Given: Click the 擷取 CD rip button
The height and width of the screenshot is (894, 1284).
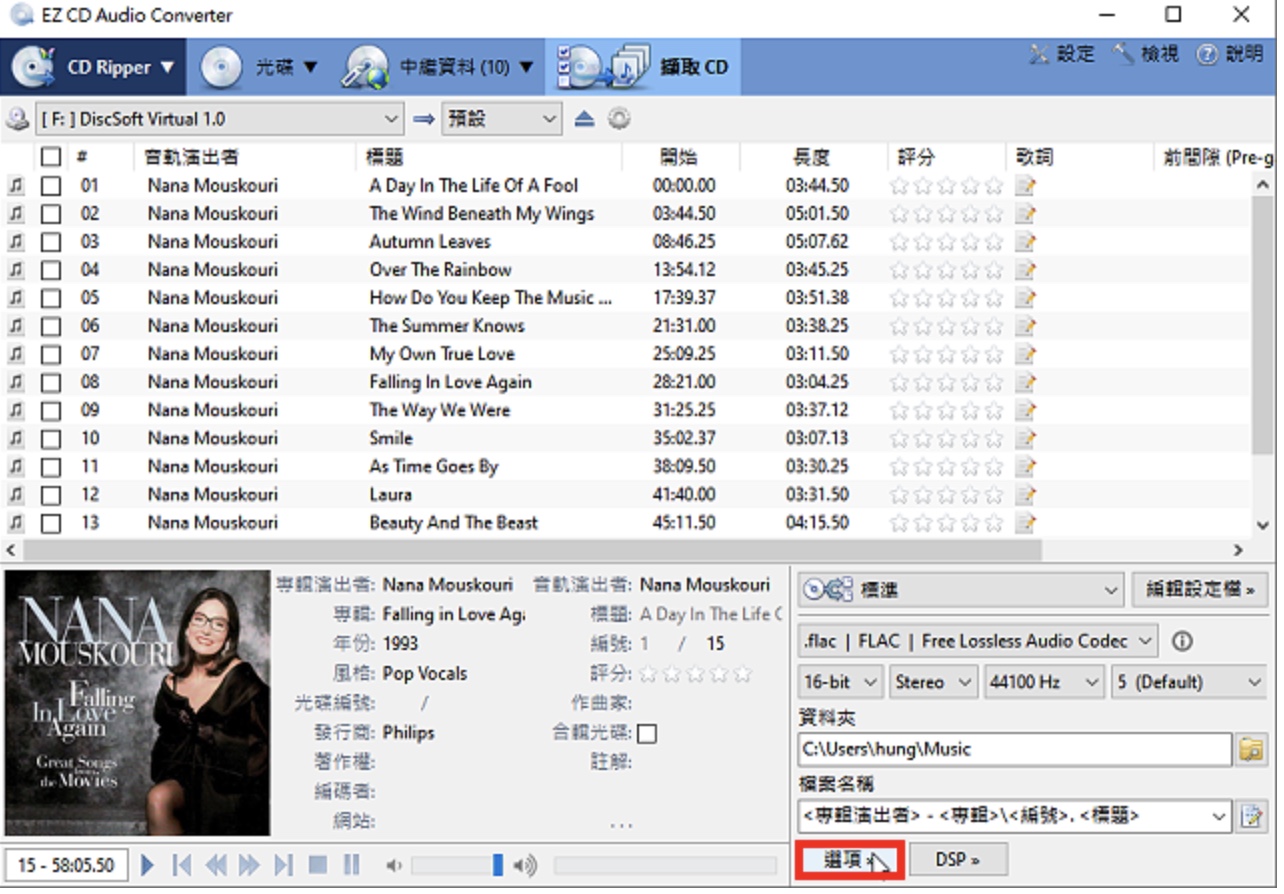Looking at the screenshot, I should (645, 68).
